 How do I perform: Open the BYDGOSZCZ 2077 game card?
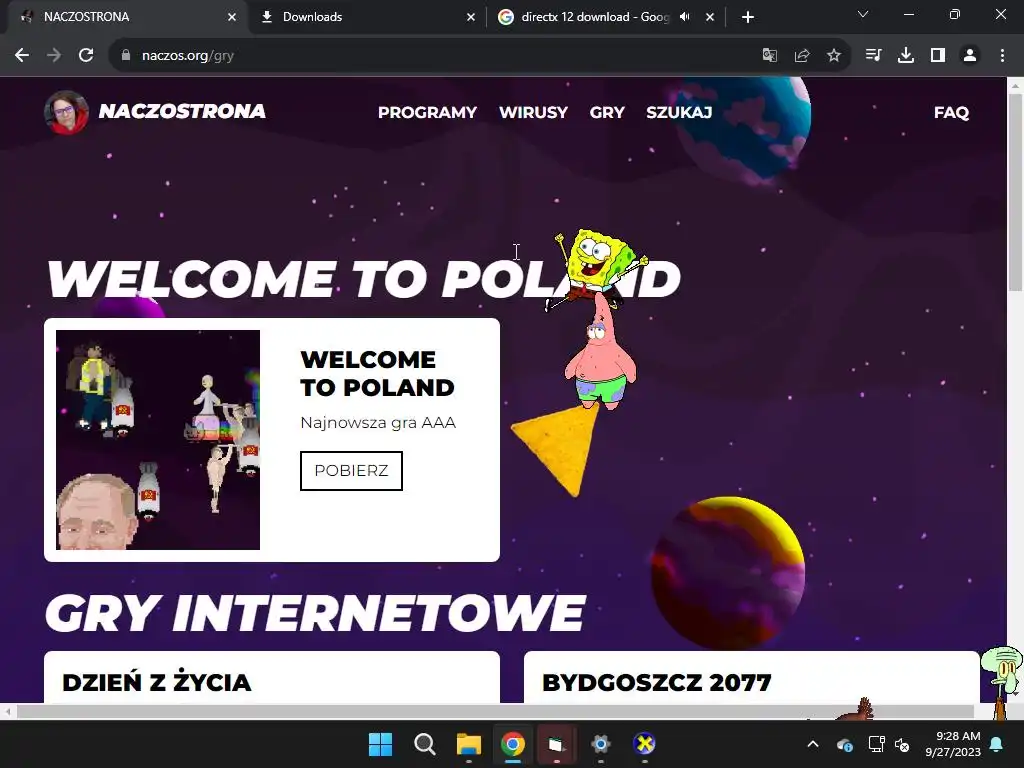[x=751, y=677]
